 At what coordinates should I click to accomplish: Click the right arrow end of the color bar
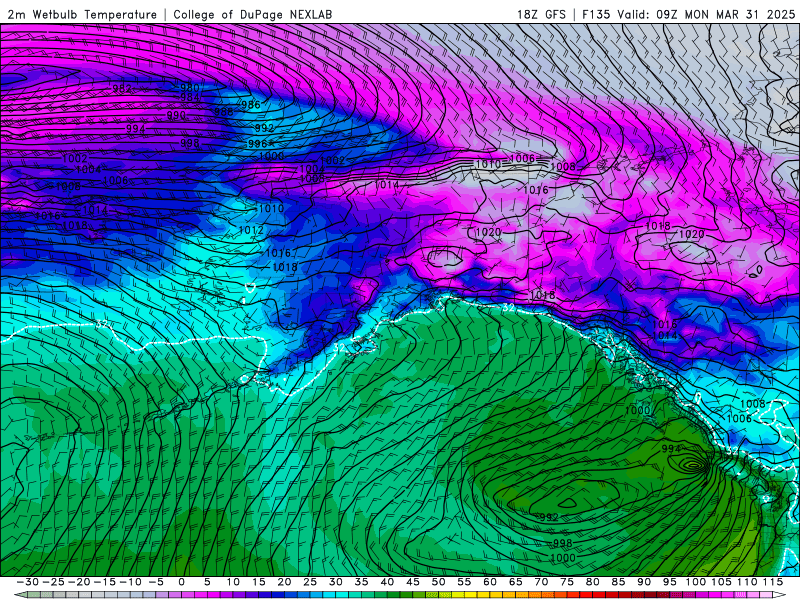coord(780,595)
